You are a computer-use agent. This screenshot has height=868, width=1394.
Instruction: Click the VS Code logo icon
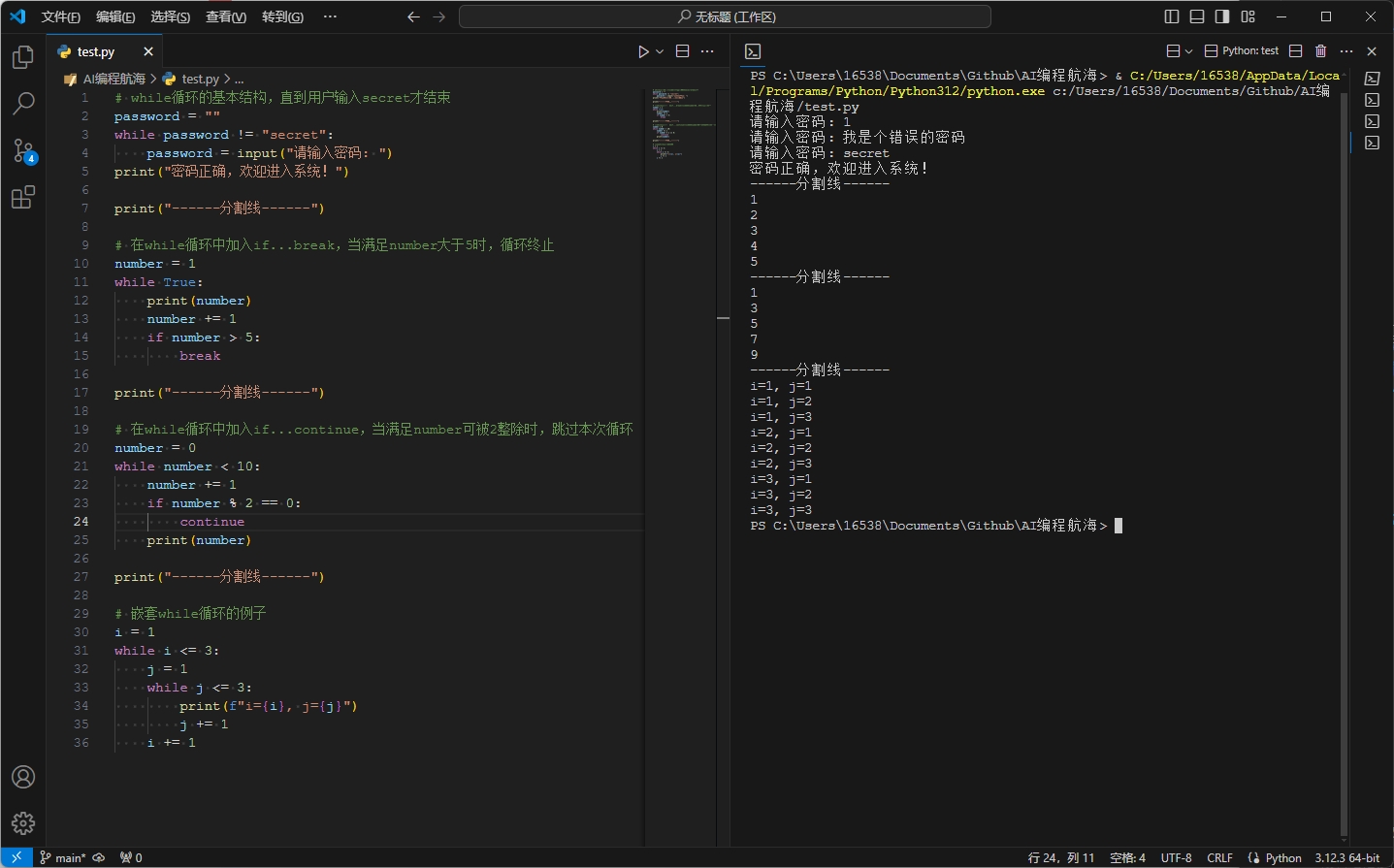pyautogui.click(x=17, y=16)
